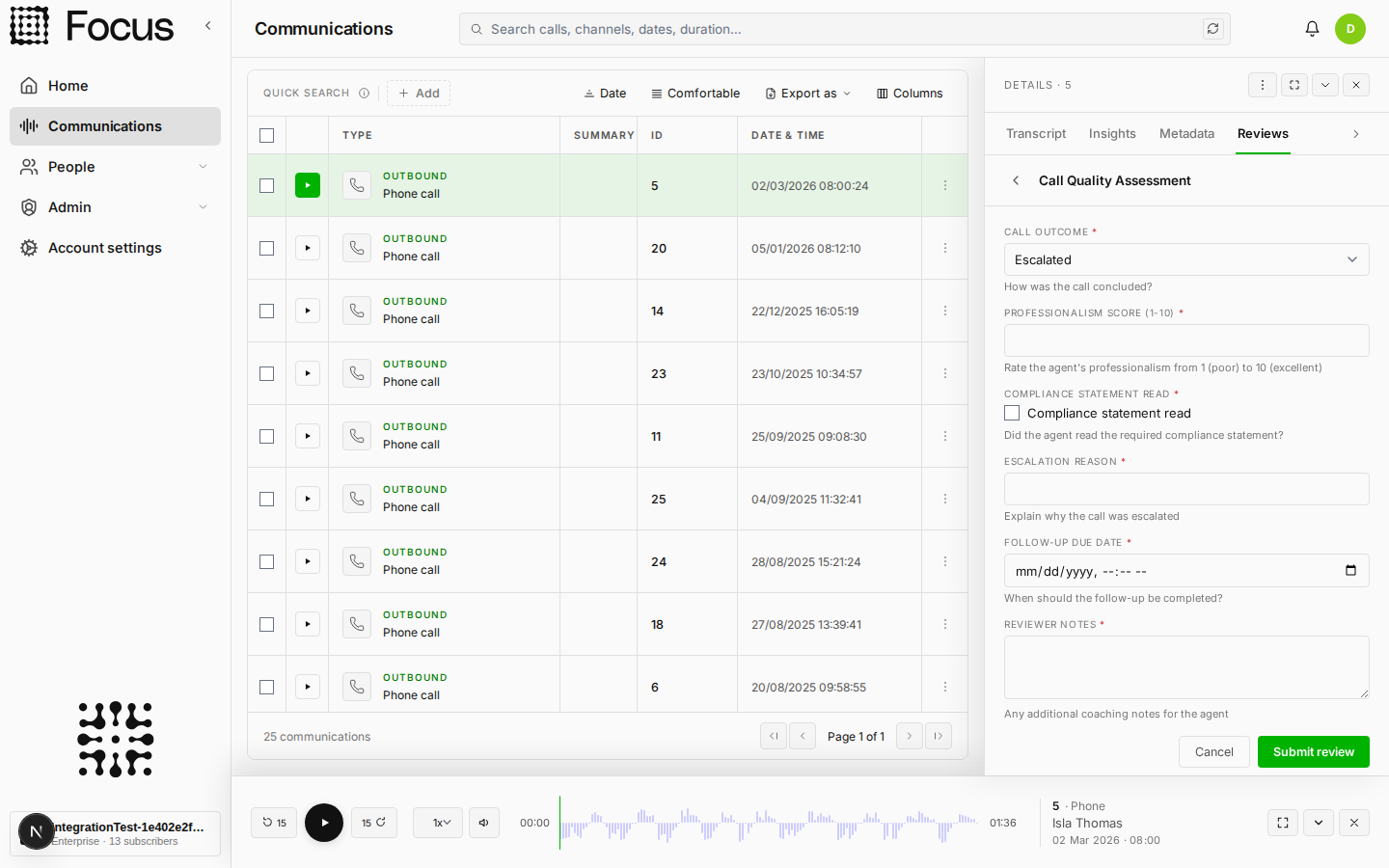
Task: Mute the audio player volume
Action: coord(484,823)
